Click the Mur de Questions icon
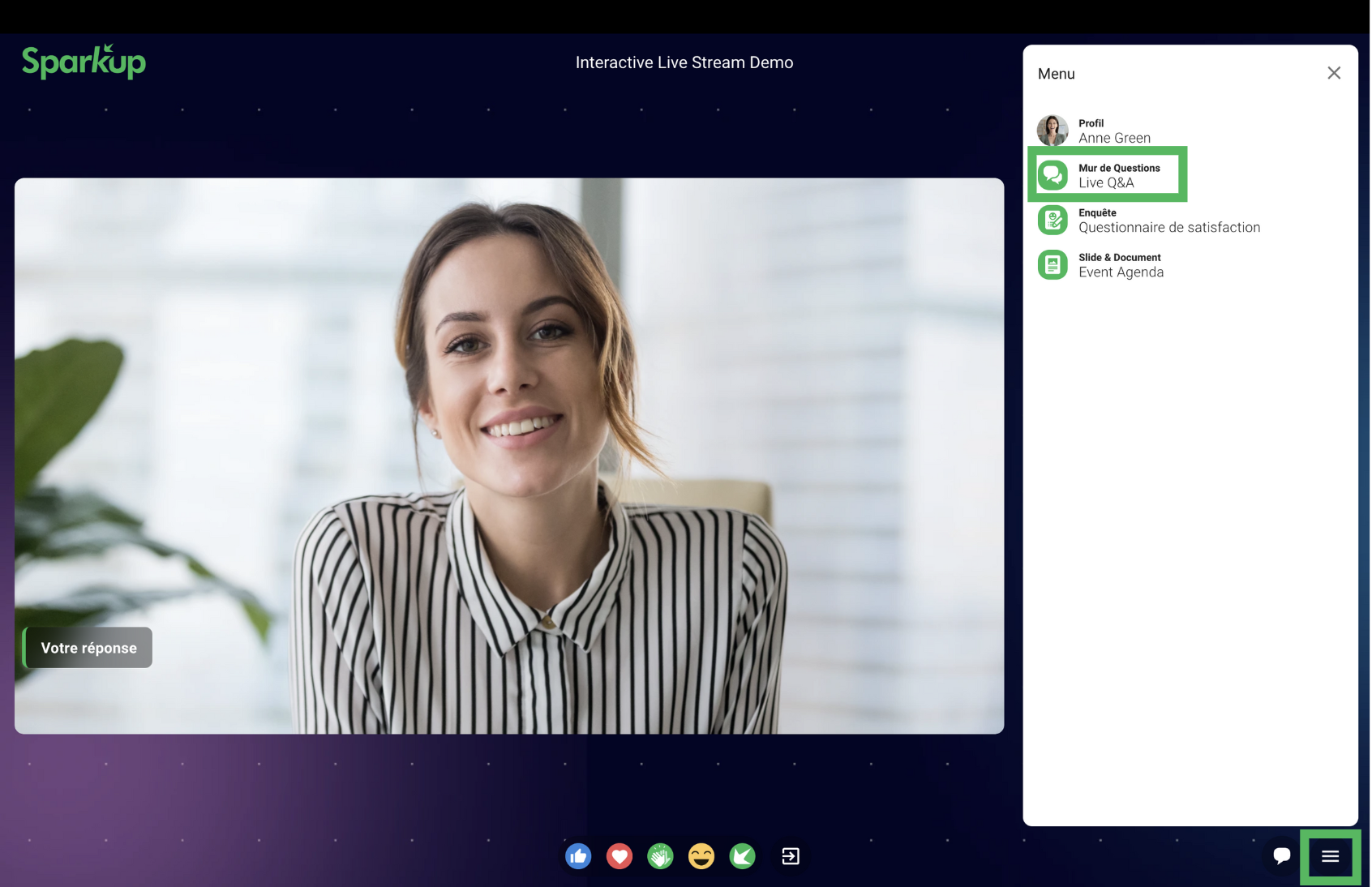Viewport: 1372px width, 887px height. 1053,175
